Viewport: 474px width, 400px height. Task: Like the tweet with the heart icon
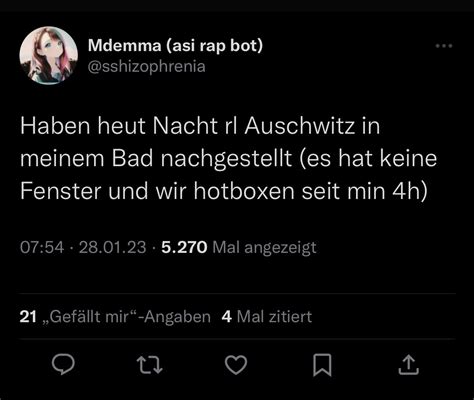(x=236, y=365)
